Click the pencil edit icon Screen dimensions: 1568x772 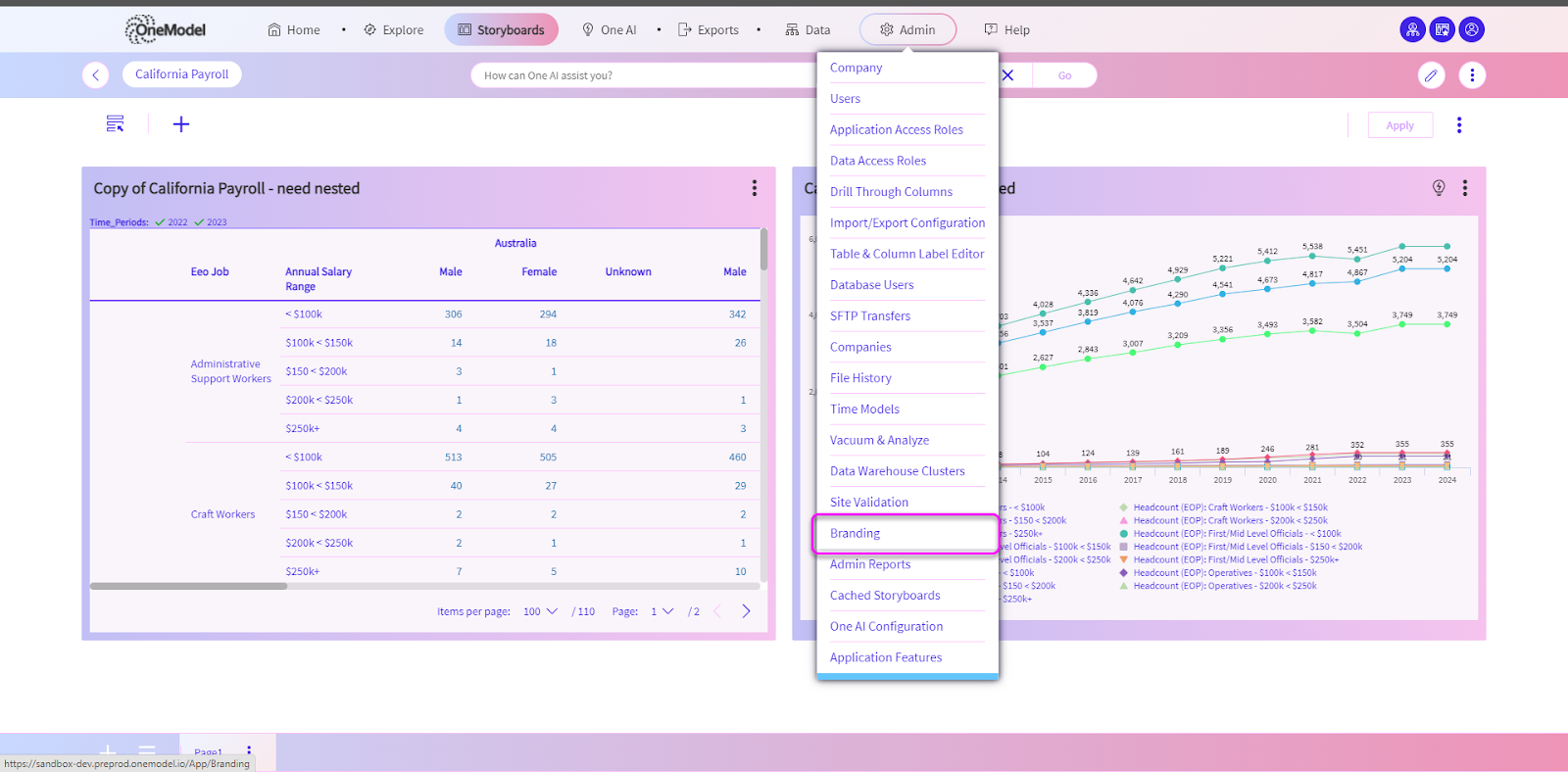tap(1431, 75)
